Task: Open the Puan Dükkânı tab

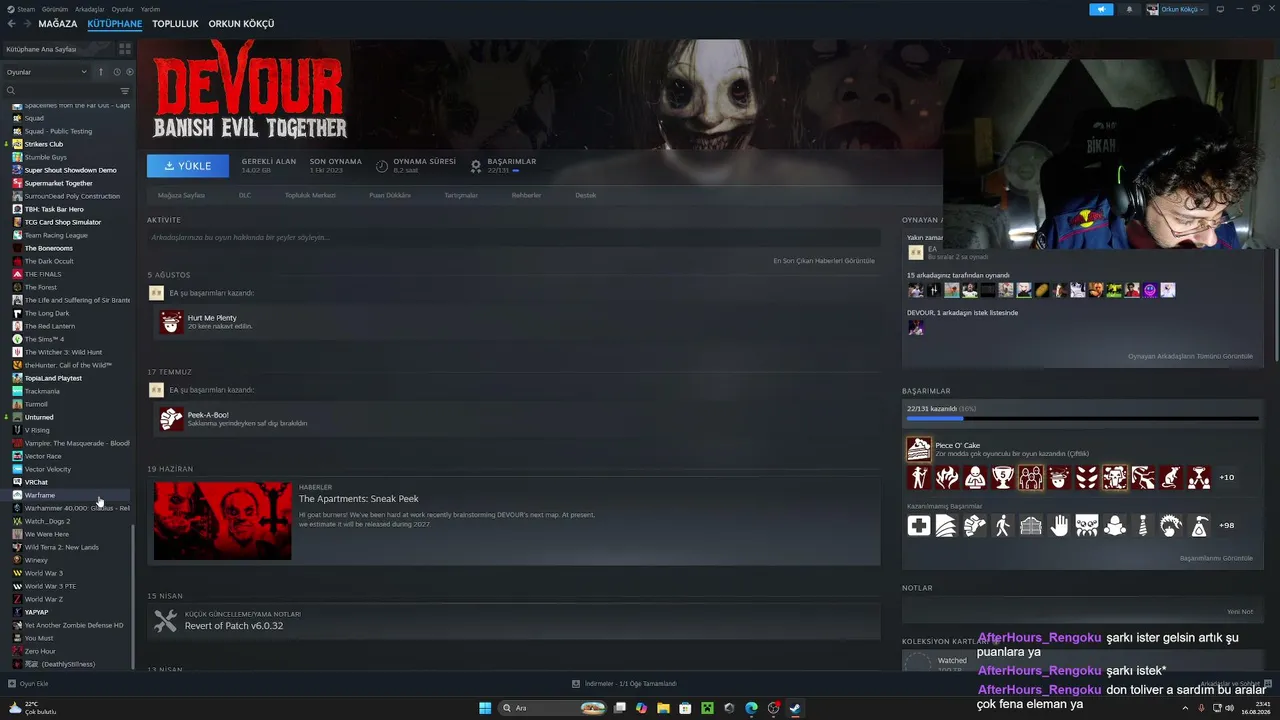Action: [390, 195]
